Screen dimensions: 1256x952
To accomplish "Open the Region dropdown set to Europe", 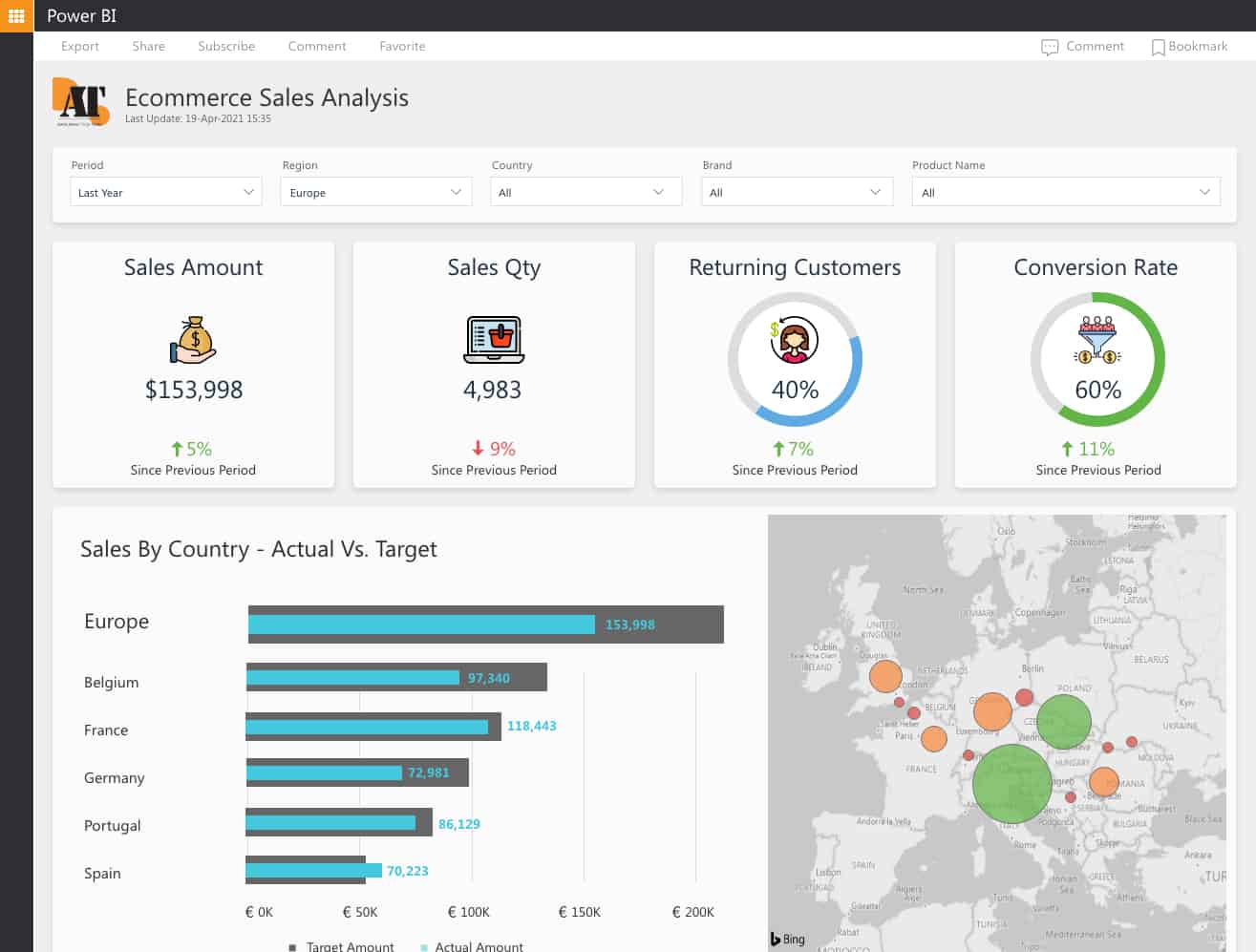I will 377,192.
